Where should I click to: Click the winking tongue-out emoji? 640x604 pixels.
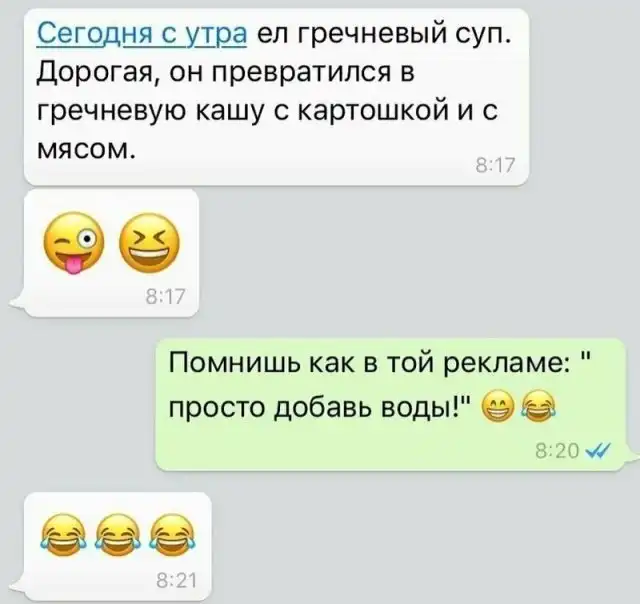click(74, 243)
